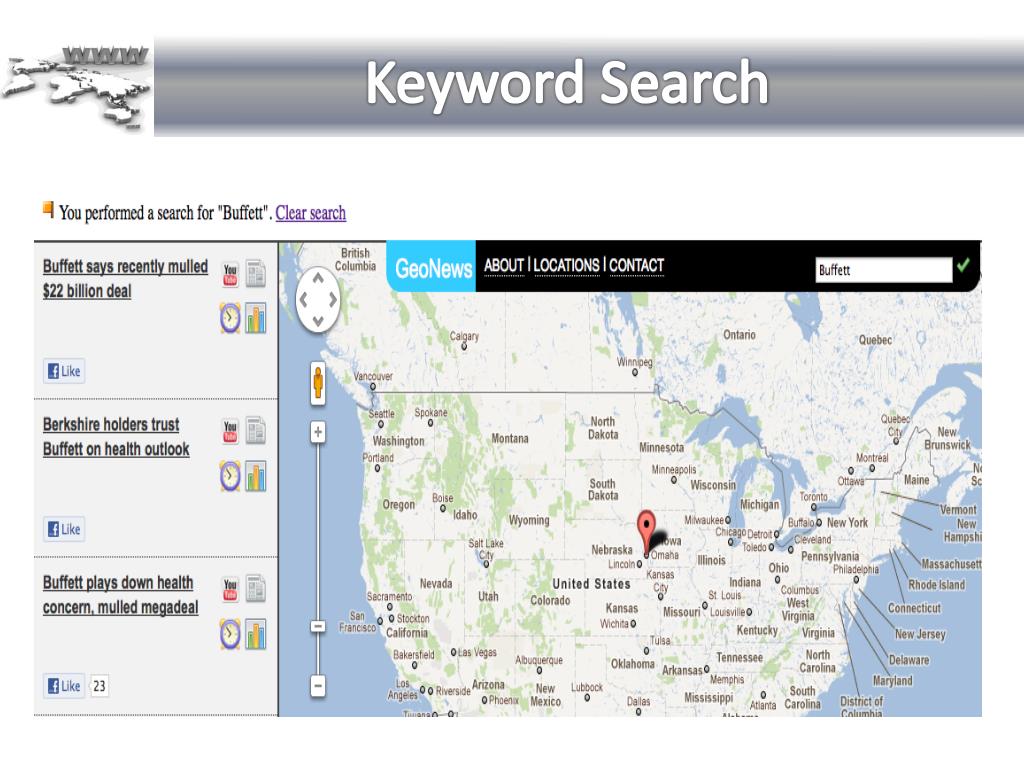Click the "Nebraska" label on the map

(x=612, y=550)
